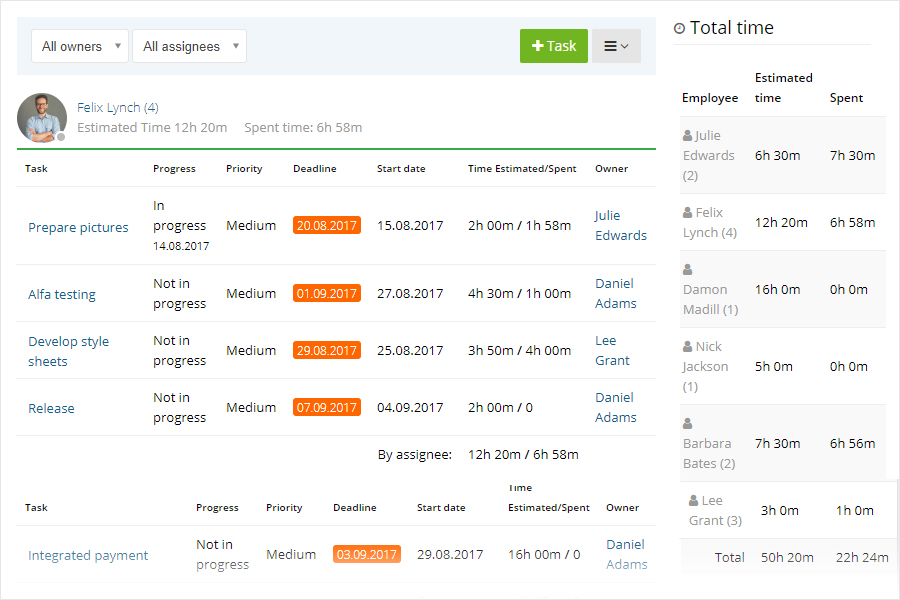Click the clock icon beside Total time
The image size is (900, 600).
(679, 28)
